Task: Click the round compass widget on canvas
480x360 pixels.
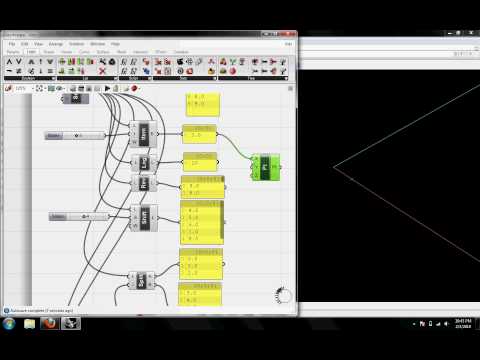Action: tap(283, 295)
